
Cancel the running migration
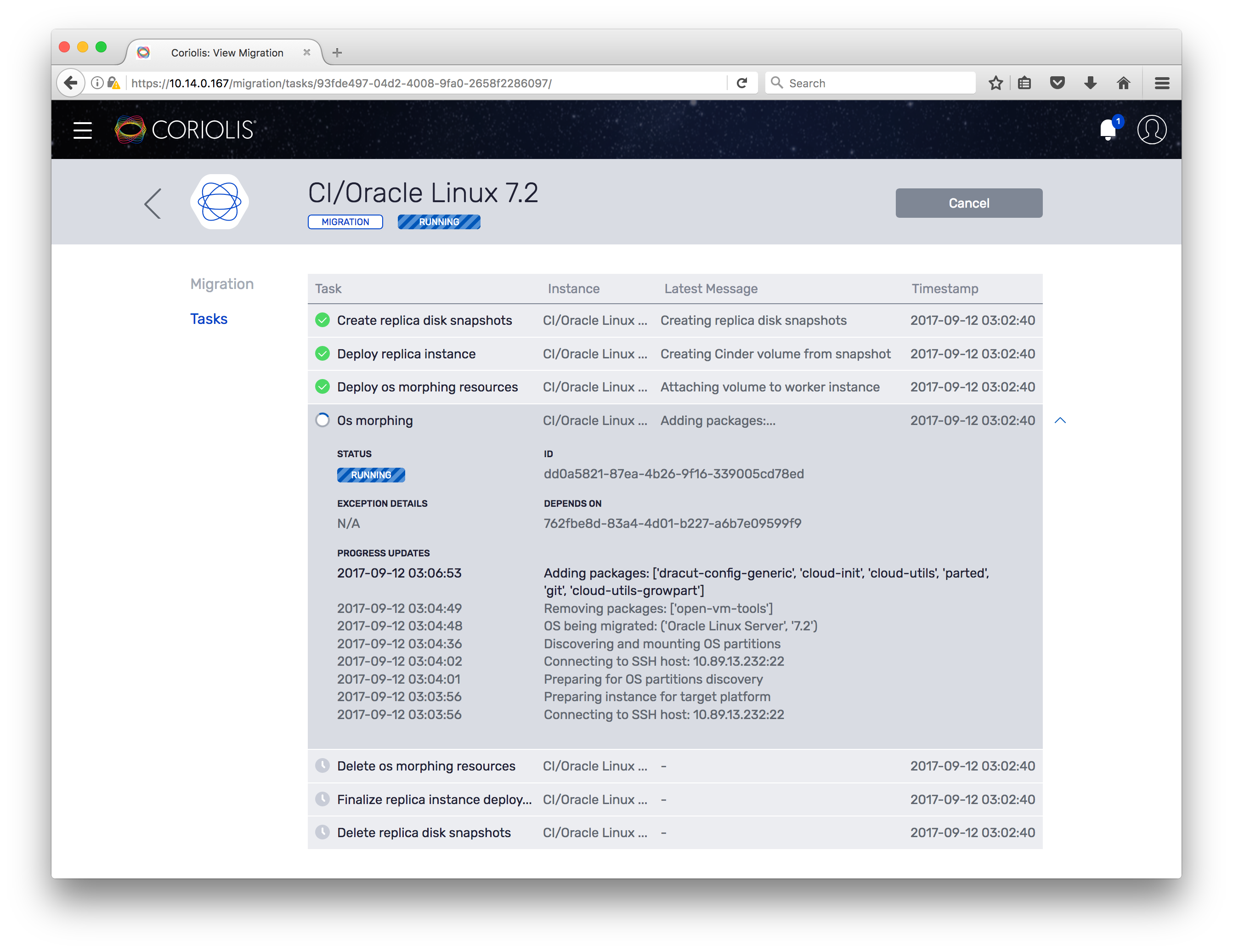click(968, 203)
